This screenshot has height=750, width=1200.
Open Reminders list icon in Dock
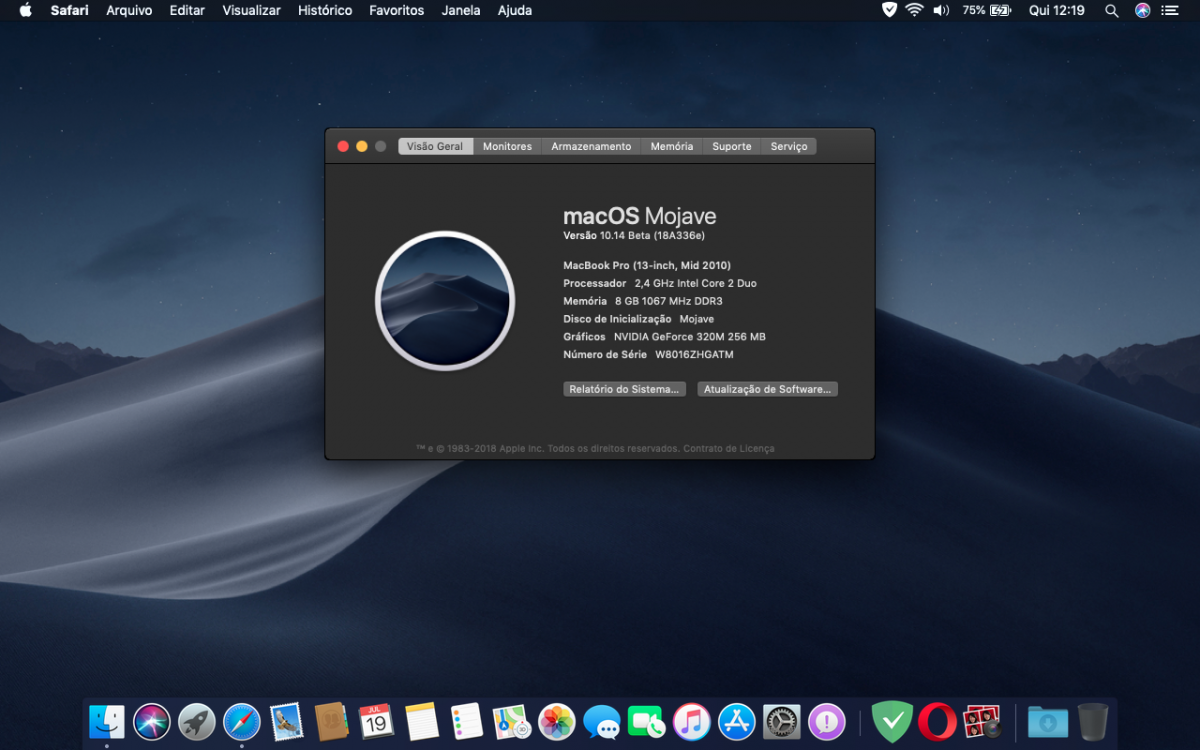tap(467, 721)
